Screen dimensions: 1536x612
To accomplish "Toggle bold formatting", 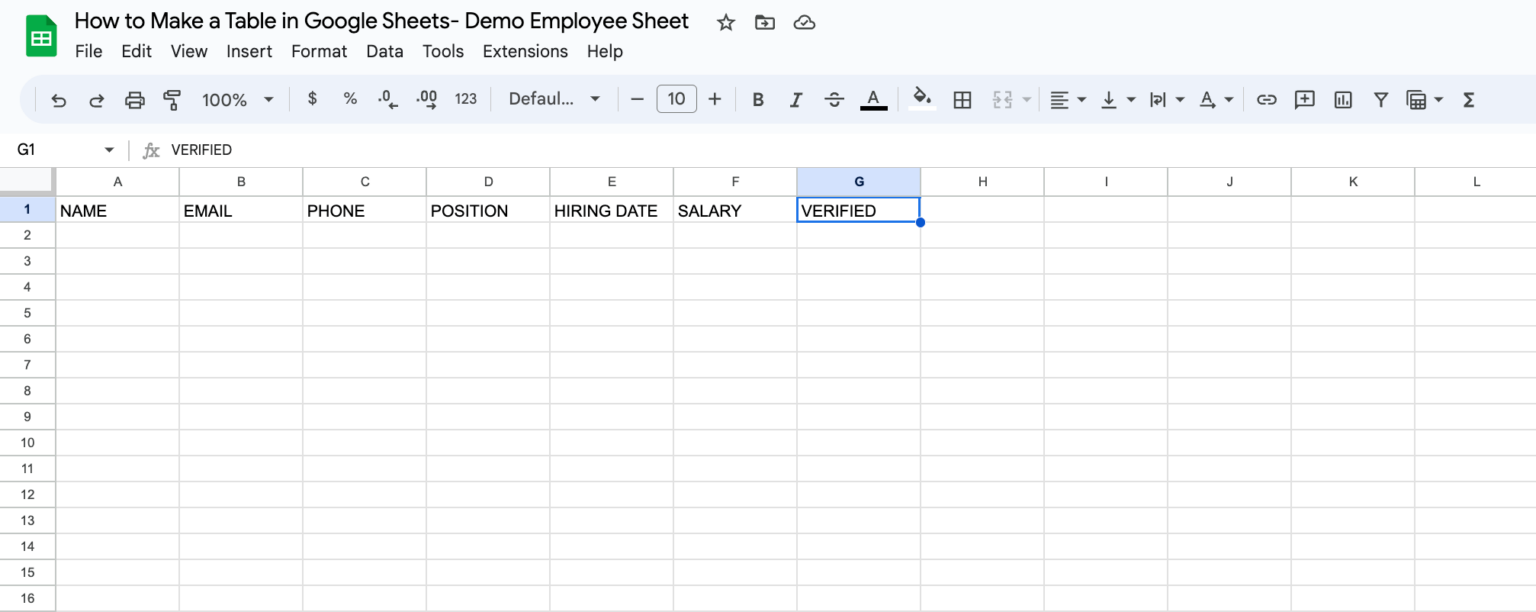I will click(x=757, y=99).
